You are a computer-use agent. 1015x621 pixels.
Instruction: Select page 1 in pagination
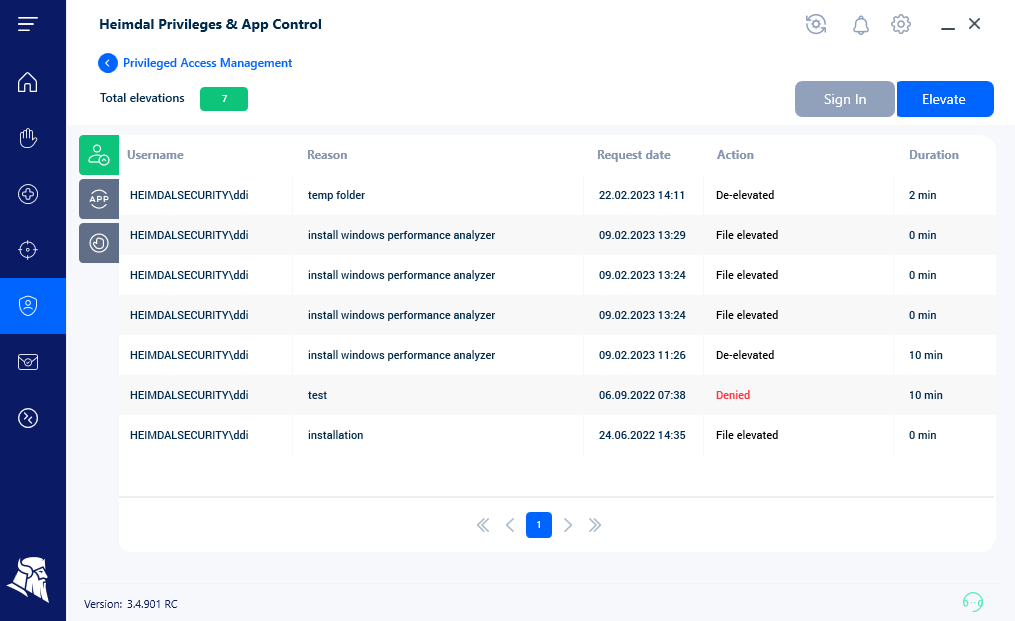point(539,525)
